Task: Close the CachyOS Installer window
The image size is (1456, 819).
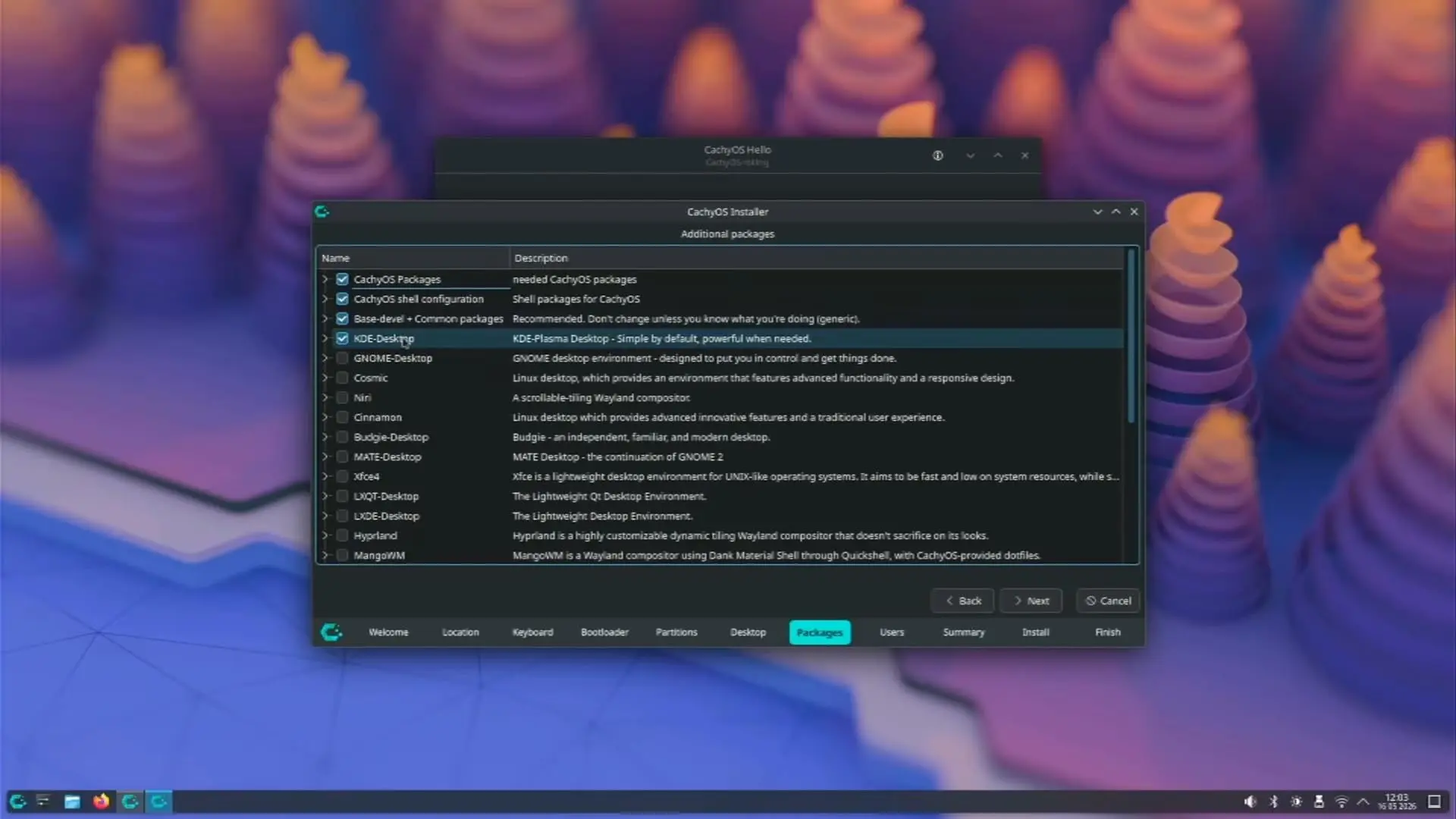Action: pos(1134,212)
